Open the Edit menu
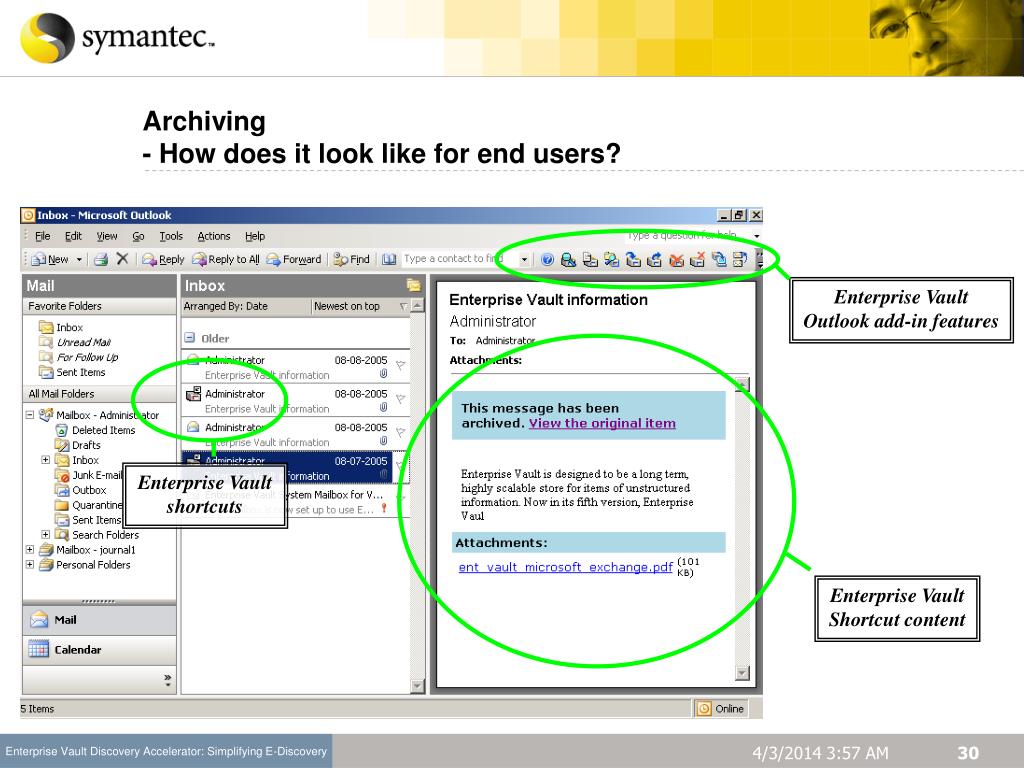Viewport: 1024px width, 768px height. click(73, 236)
